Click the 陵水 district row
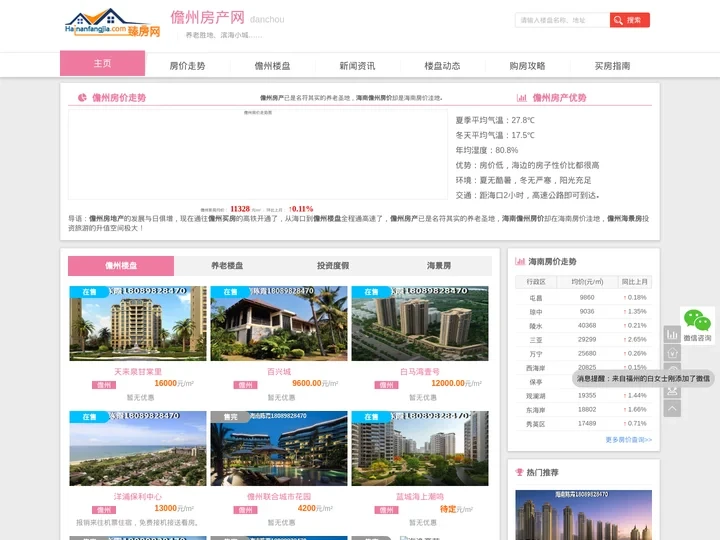 [x=583, y=326]
